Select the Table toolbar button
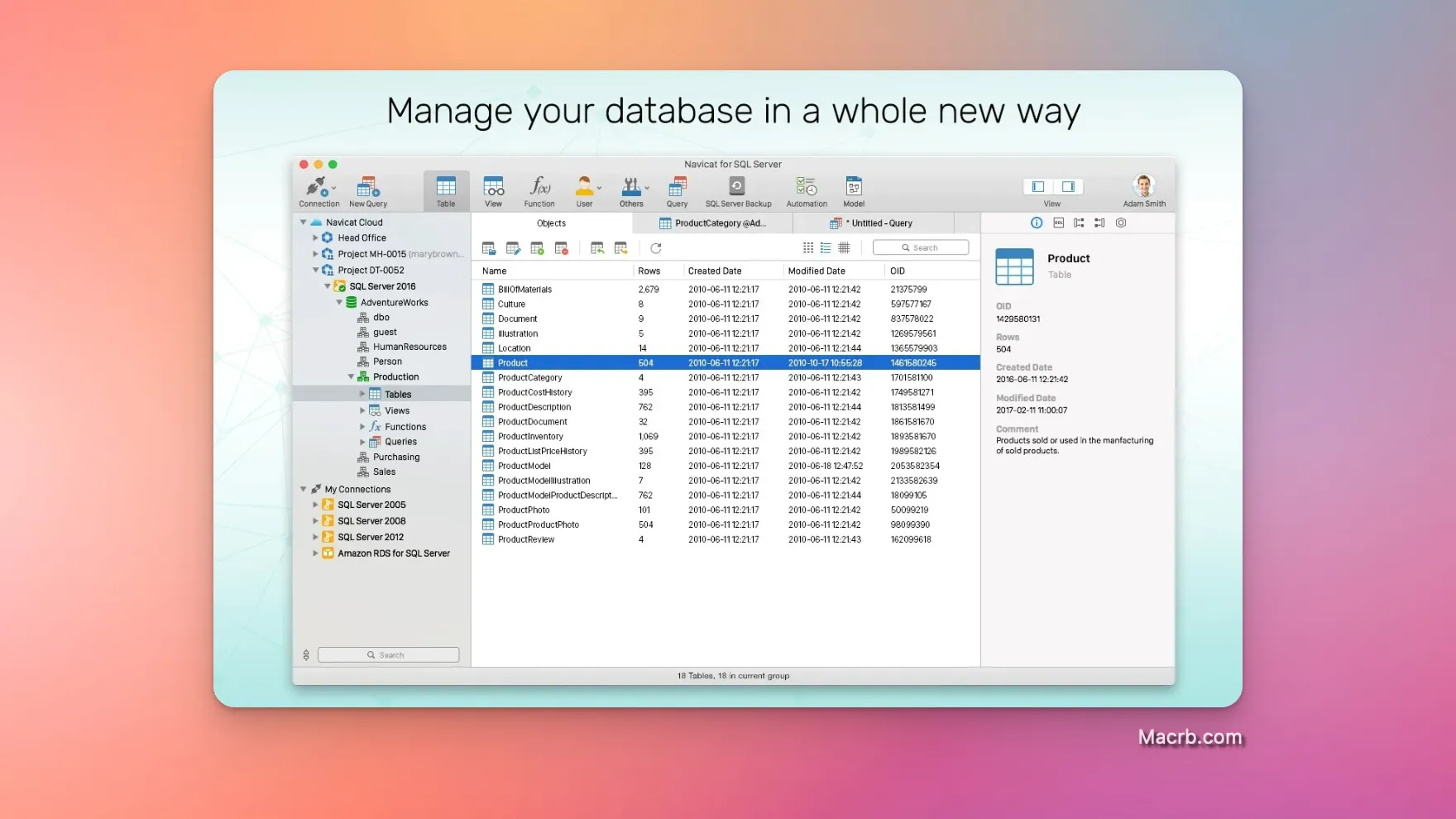 pos(446,191)
